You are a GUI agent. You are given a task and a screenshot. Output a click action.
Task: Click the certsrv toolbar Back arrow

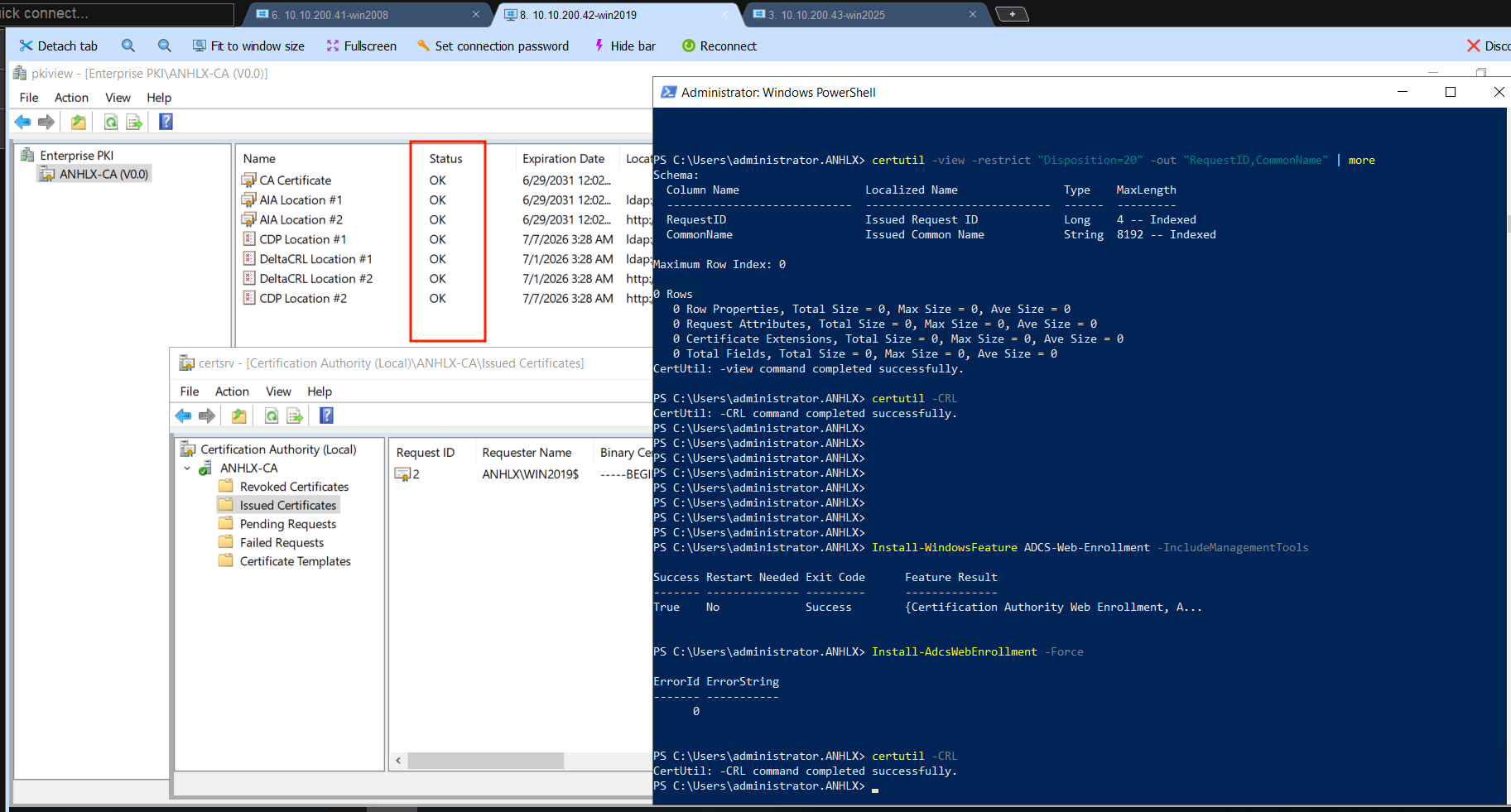coord(183,416)
